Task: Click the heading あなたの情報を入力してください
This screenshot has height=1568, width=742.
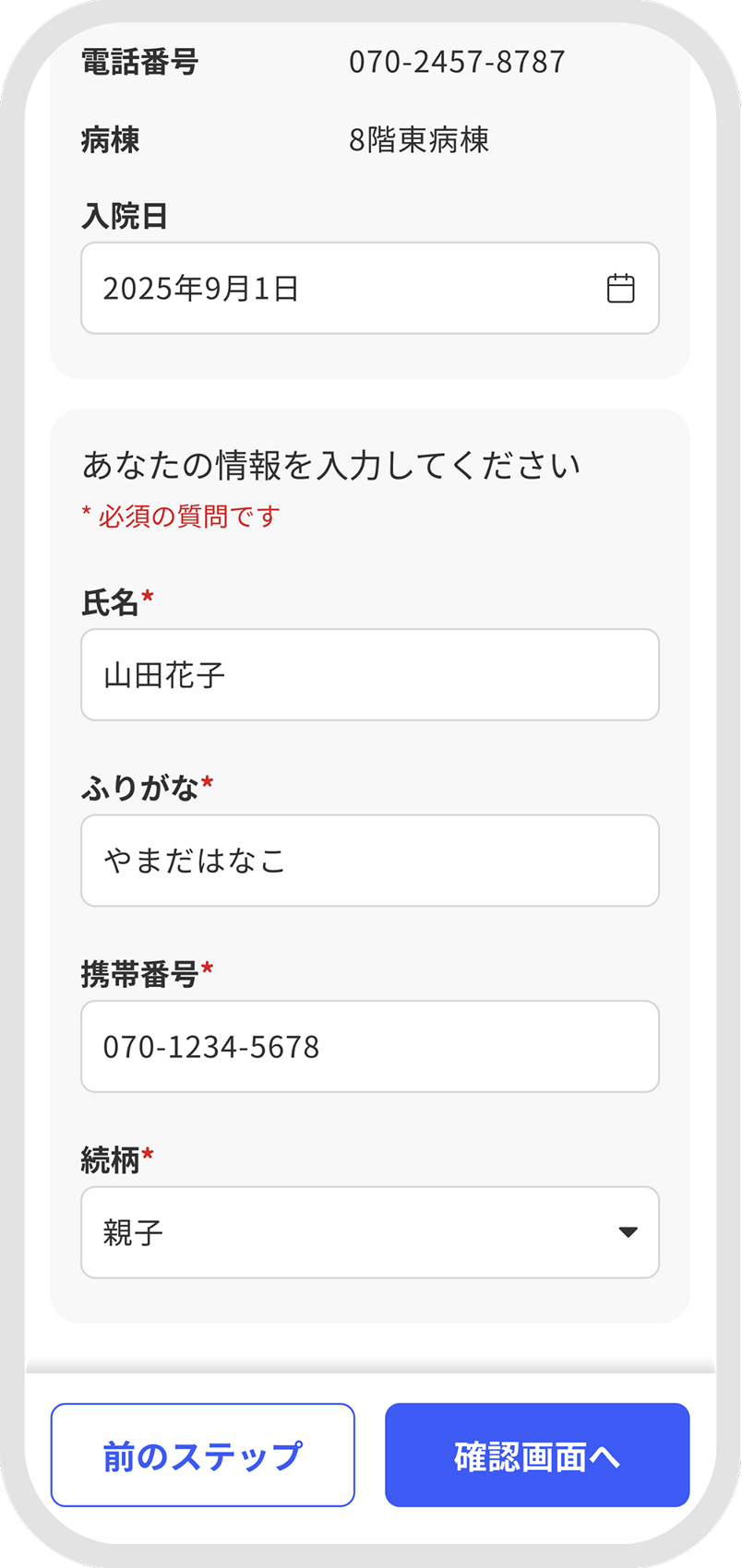Action: point(331,465)
